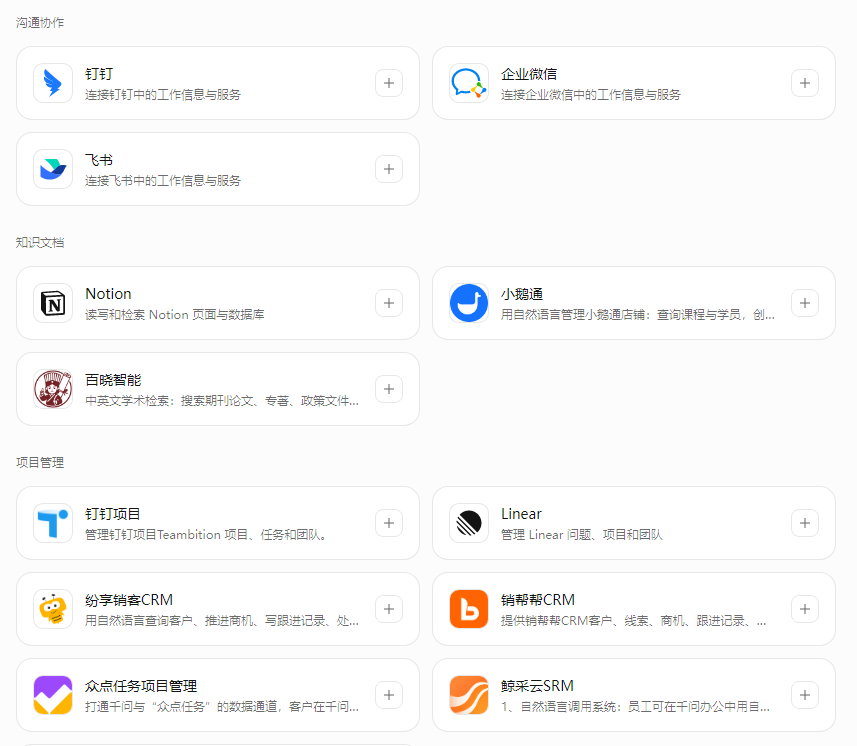The height and width of the screenshot is (746, 857).
Task: Click the 沟通协作 section heading
Action: pyautogui.click(x=40, y=22)
